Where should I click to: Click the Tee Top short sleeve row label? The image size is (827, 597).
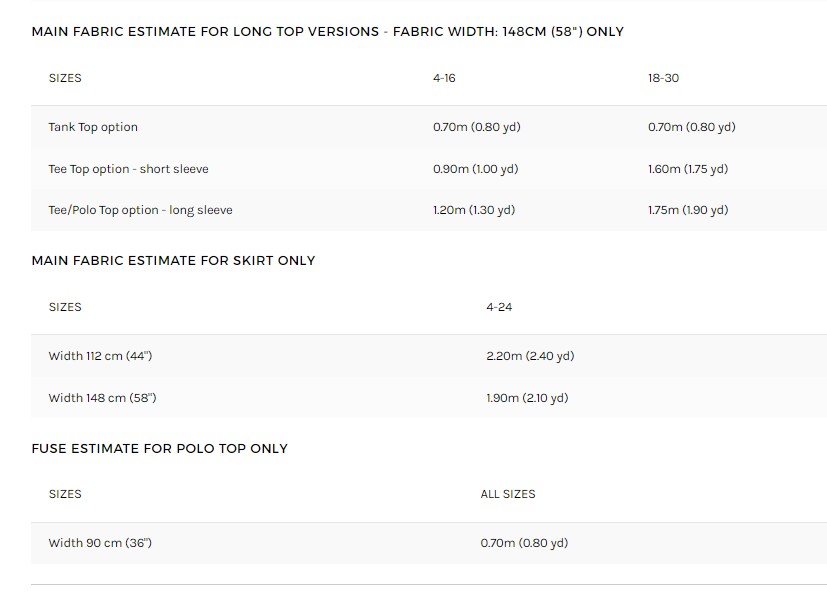tap(128, 169)
